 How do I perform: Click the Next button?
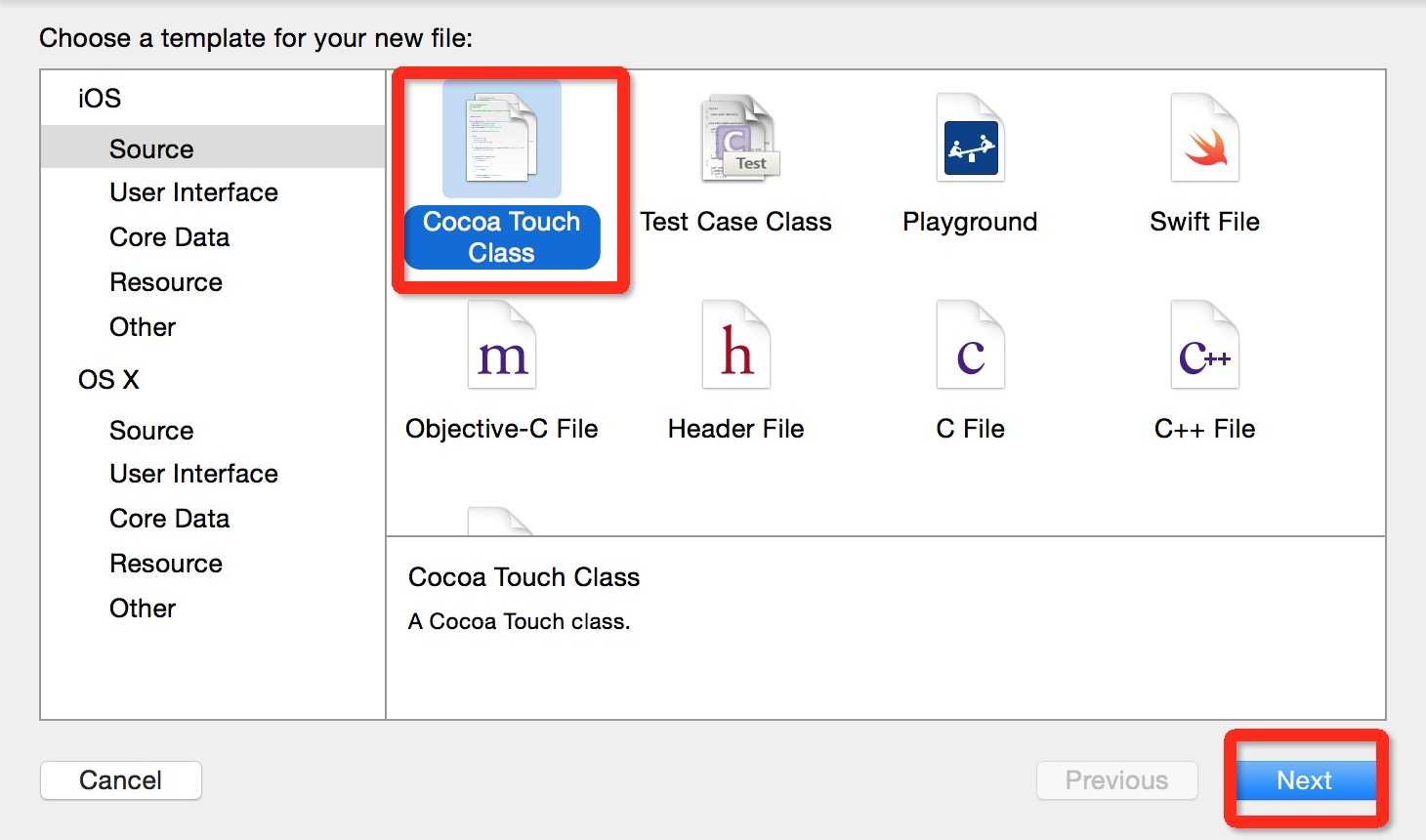click(x=1304, y=780)
